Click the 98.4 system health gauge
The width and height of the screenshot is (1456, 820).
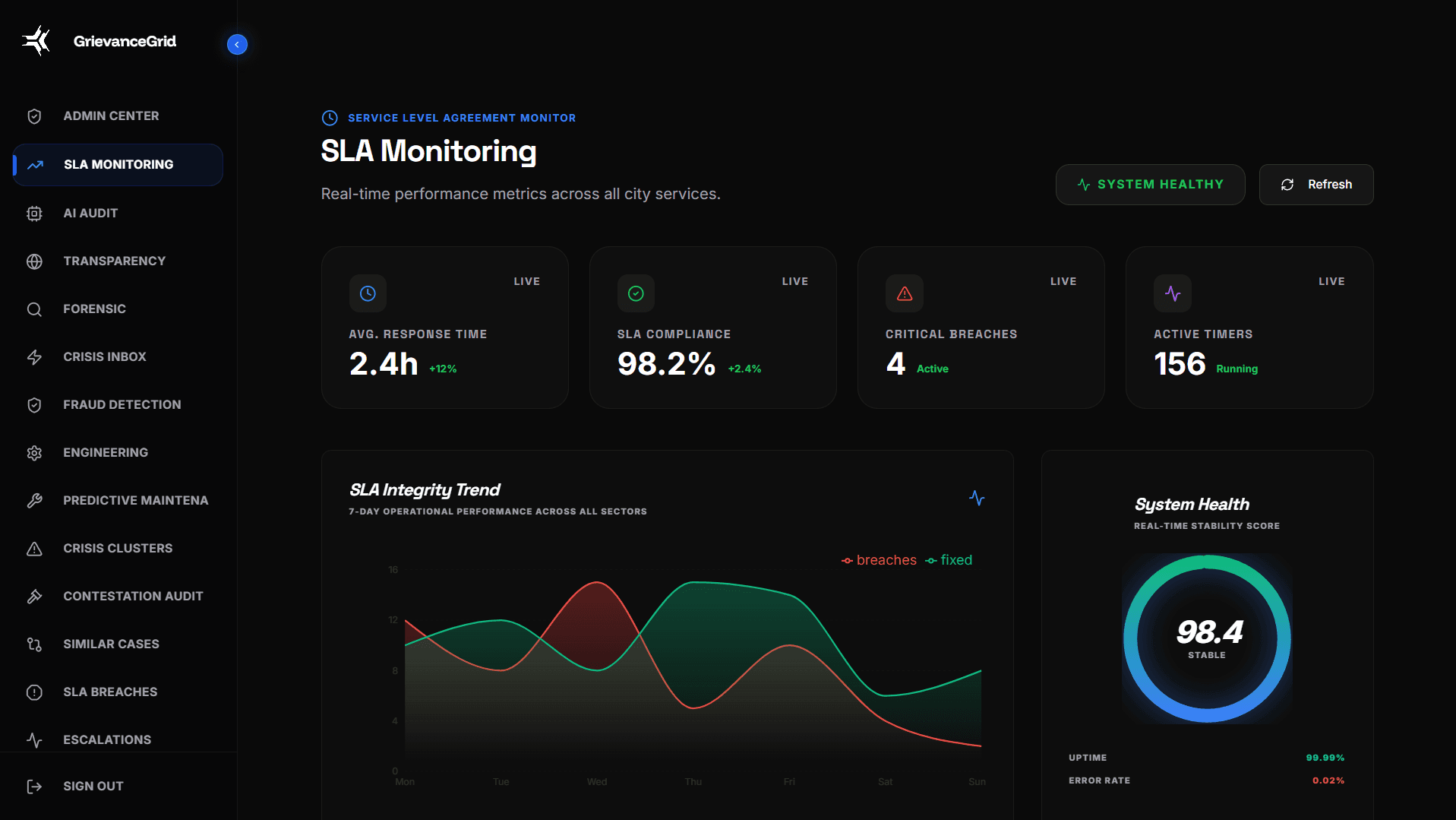(x=1207, y=638)
